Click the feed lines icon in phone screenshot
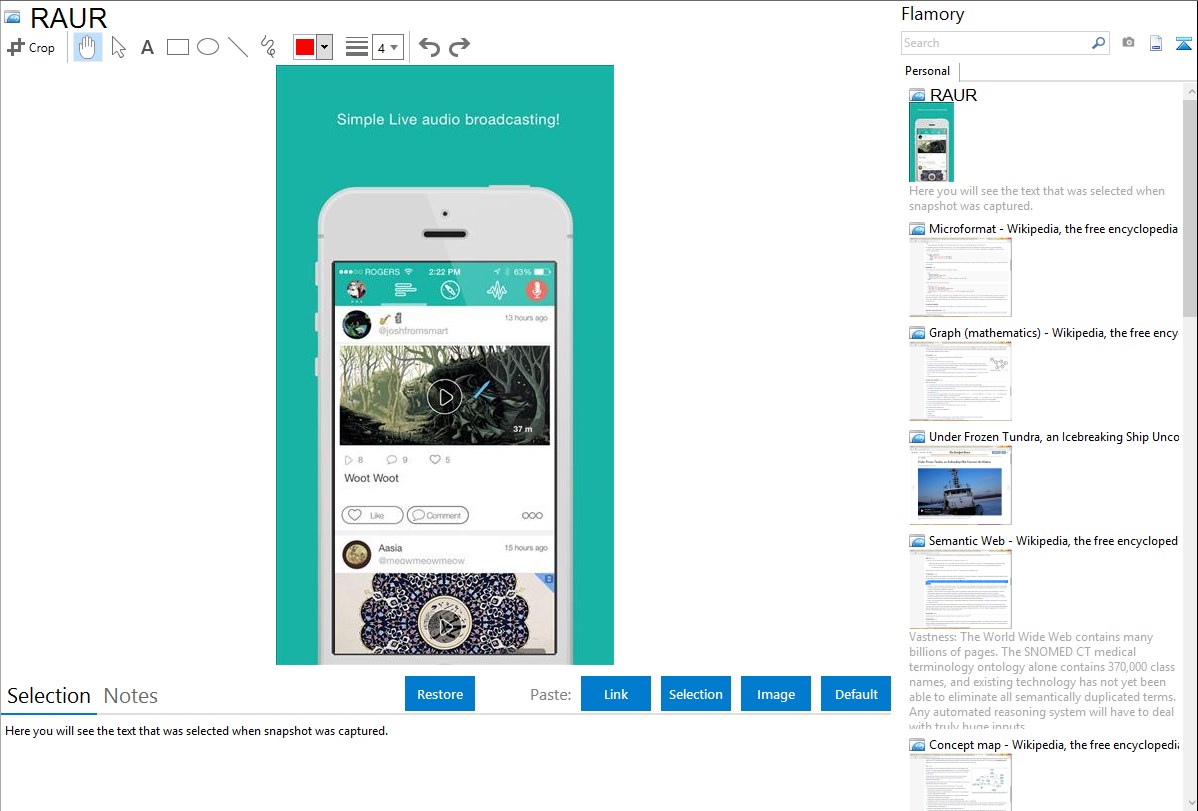The image size is (1198, 811). click(405, 290)
